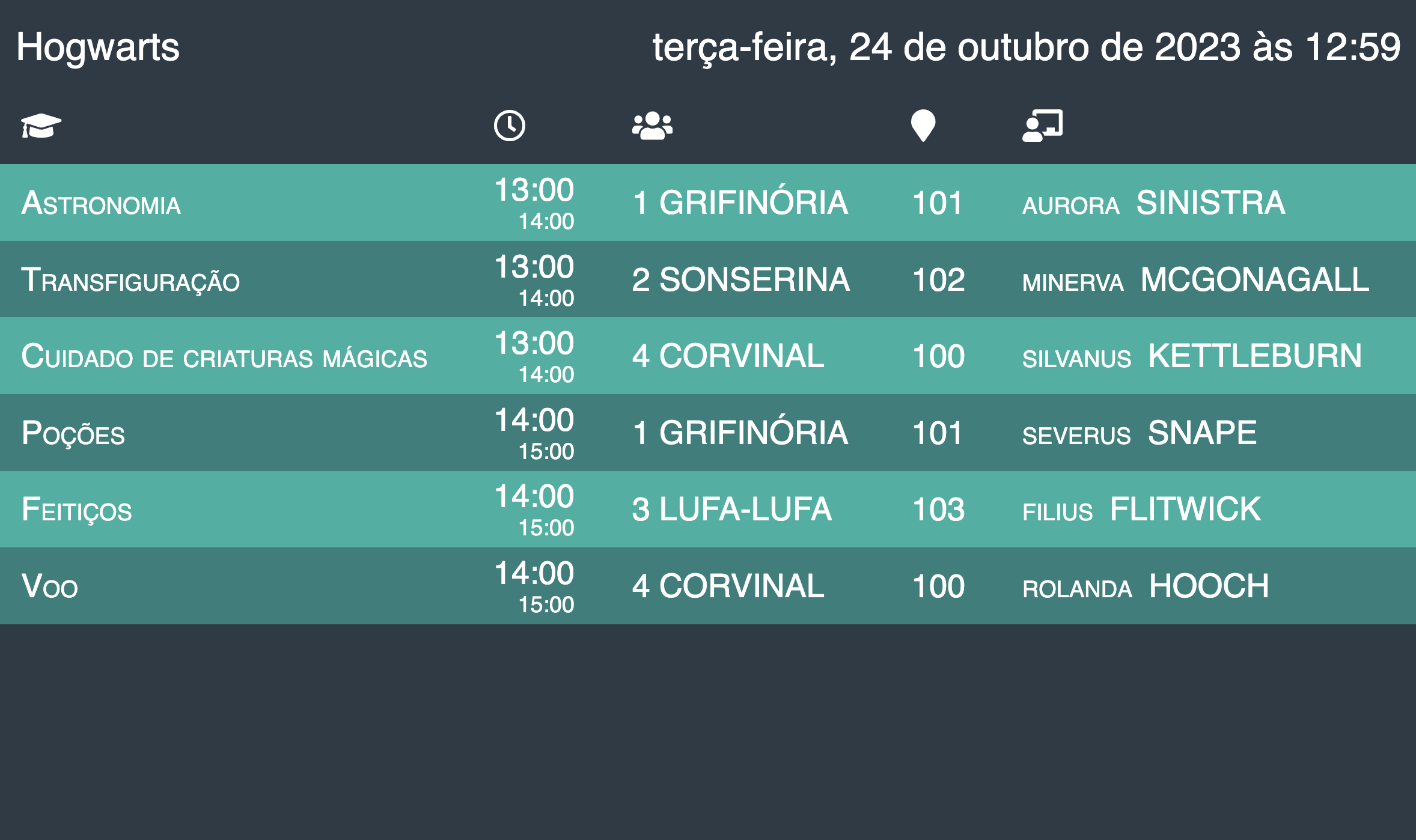Click the group of people class icon

click(652, 126)
